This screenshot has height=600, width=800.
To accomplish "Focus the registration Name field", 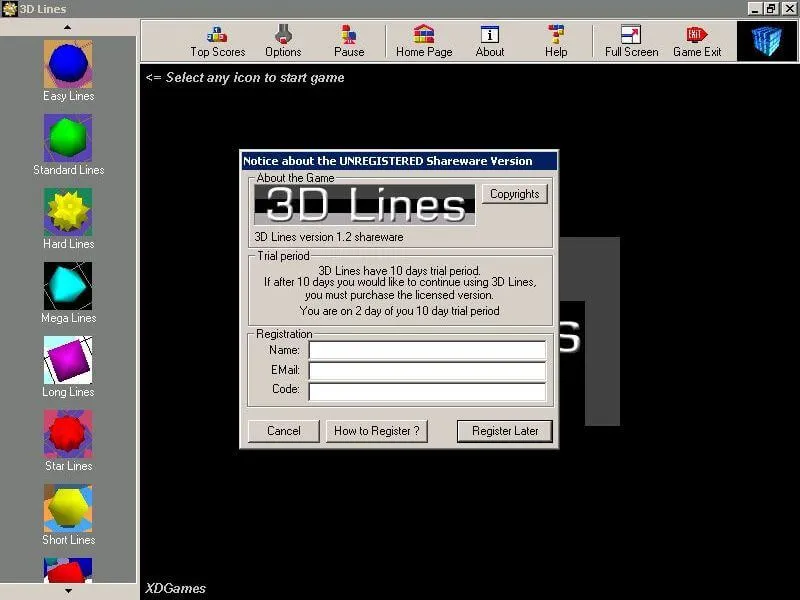I will click(427, 351).
